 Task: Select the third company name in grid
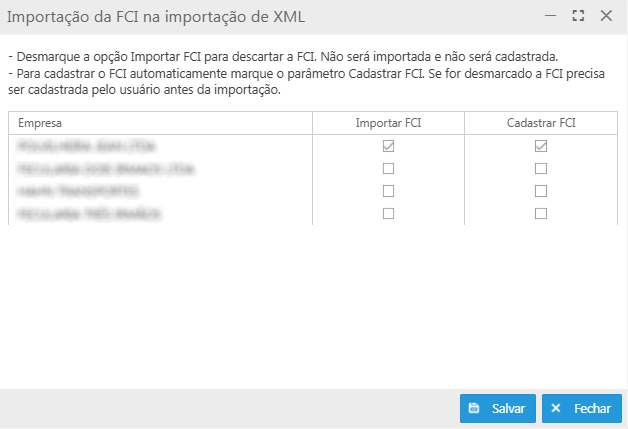click(x=77, y=191)
